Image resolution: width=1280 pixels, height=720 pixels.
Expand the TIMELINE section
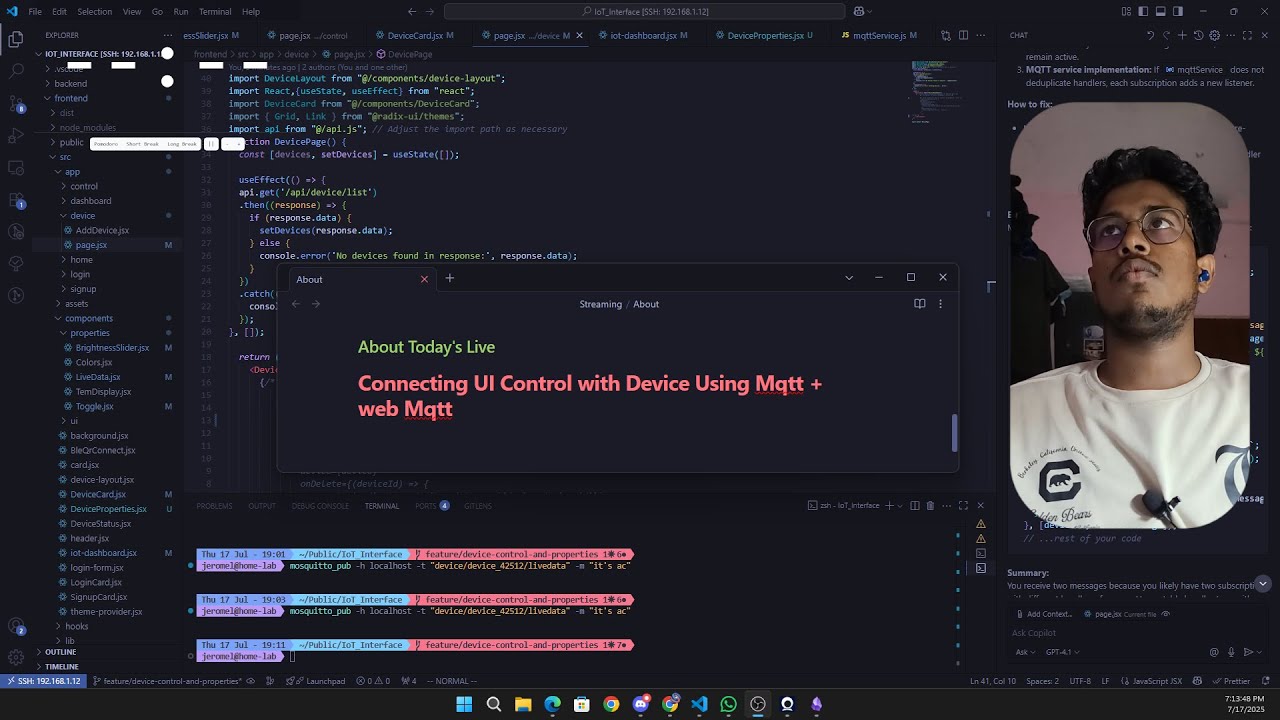tap(61, 667)
